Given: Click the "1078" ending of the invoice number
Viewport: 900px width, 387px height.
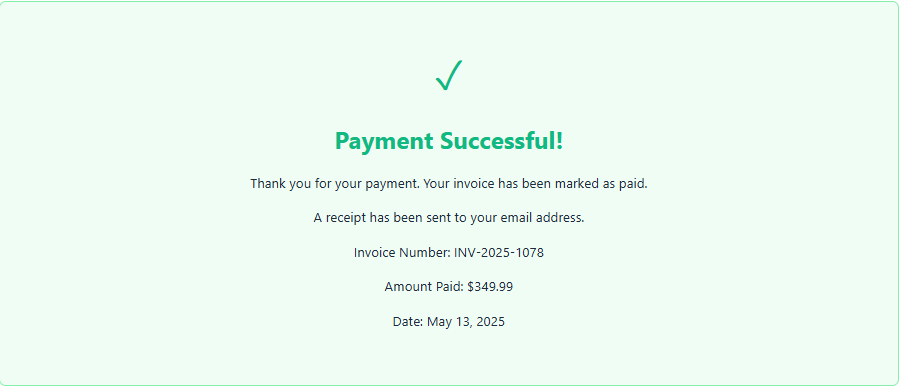Looking at the screenshot, I should point(530,253).
